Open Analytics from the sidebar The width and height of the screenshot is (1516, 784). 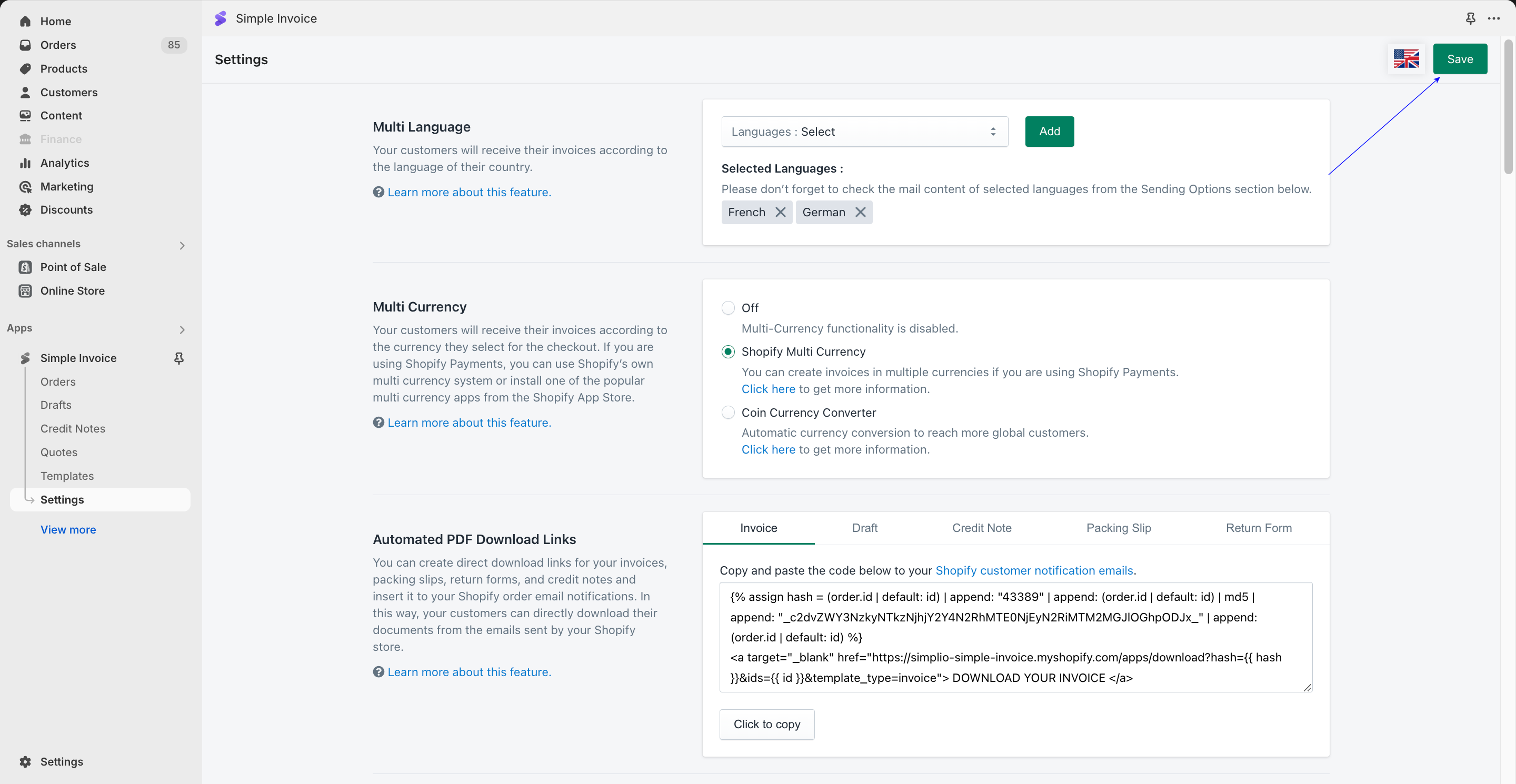click(65, 163)
